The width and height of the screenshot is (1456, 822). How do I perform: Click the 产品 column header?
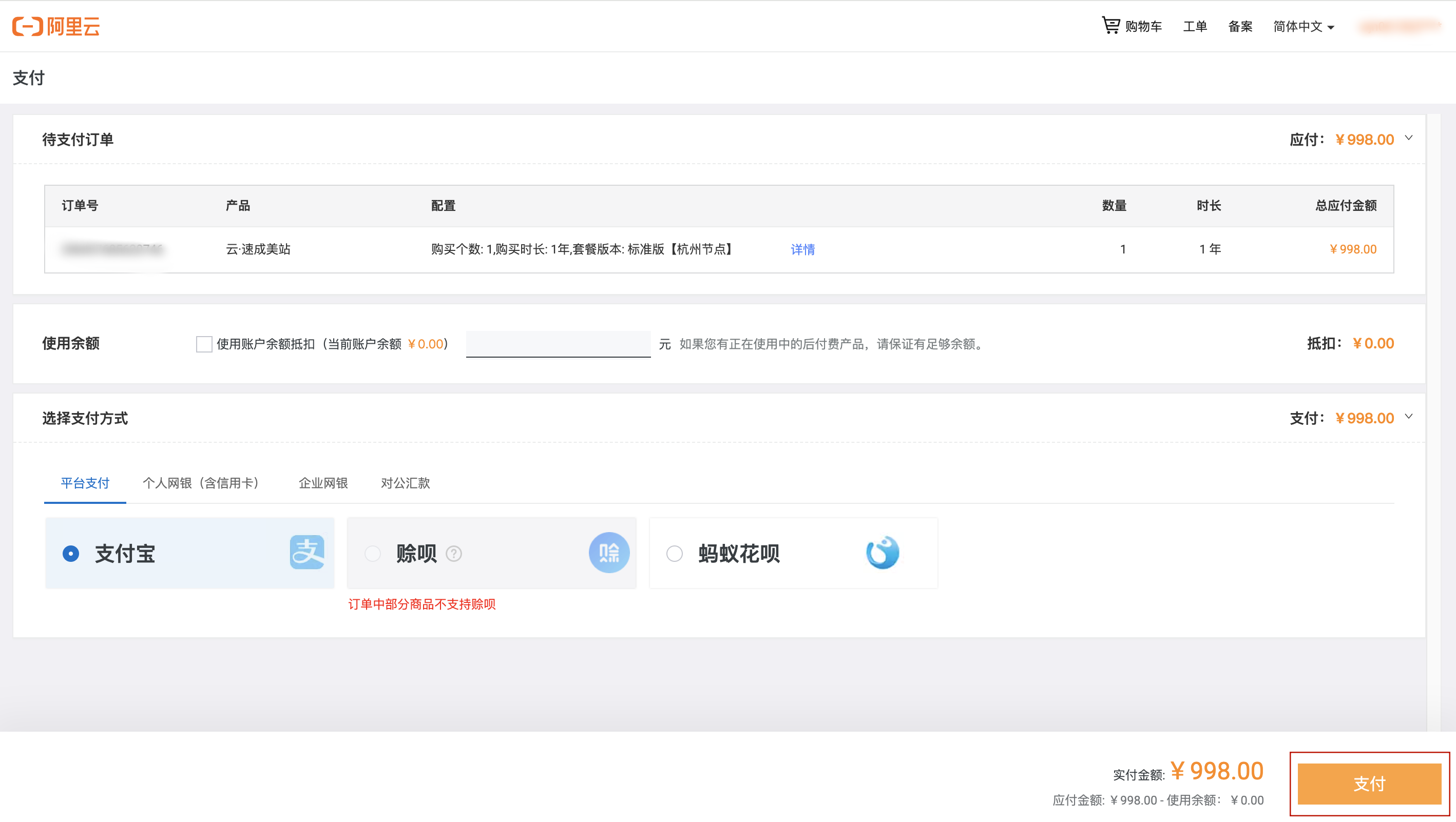[x=237, y=206]
